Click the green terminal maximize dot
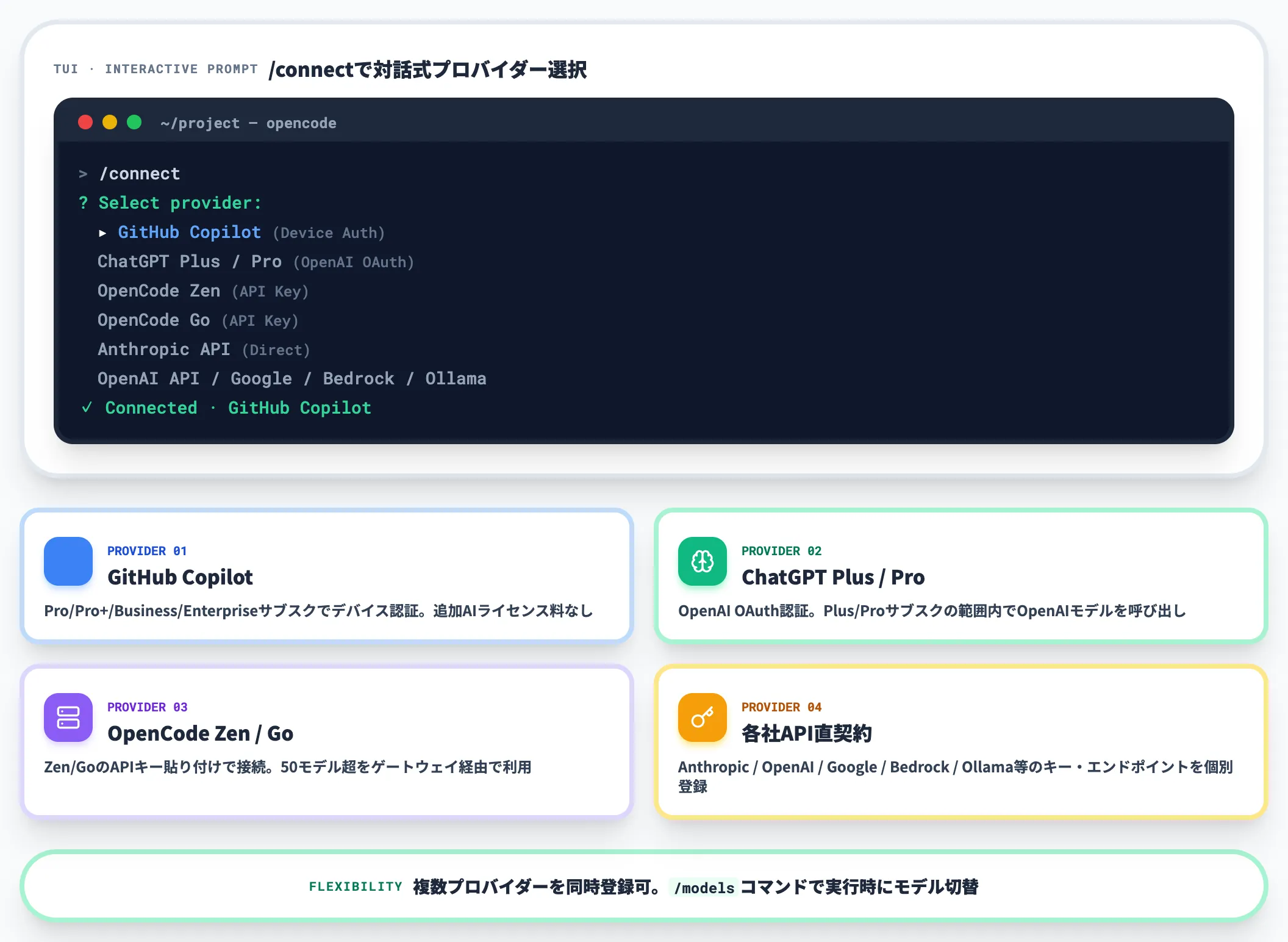This screenshot has width=1288, height=942. (134, 123)
